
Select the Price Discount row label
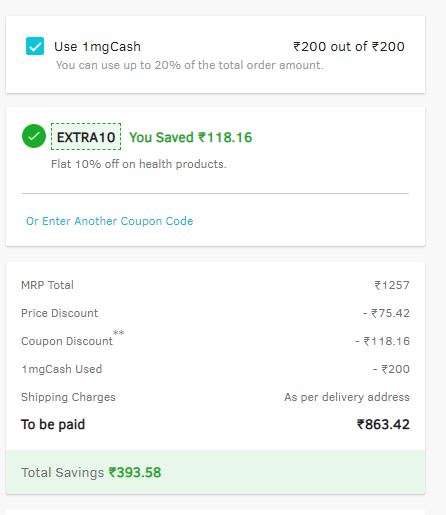(x=59, y=313)
